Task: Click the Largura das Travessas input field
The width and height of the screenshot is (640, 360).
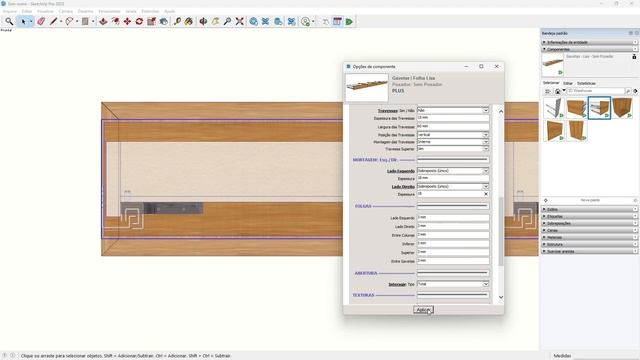Action: (453, 127)
